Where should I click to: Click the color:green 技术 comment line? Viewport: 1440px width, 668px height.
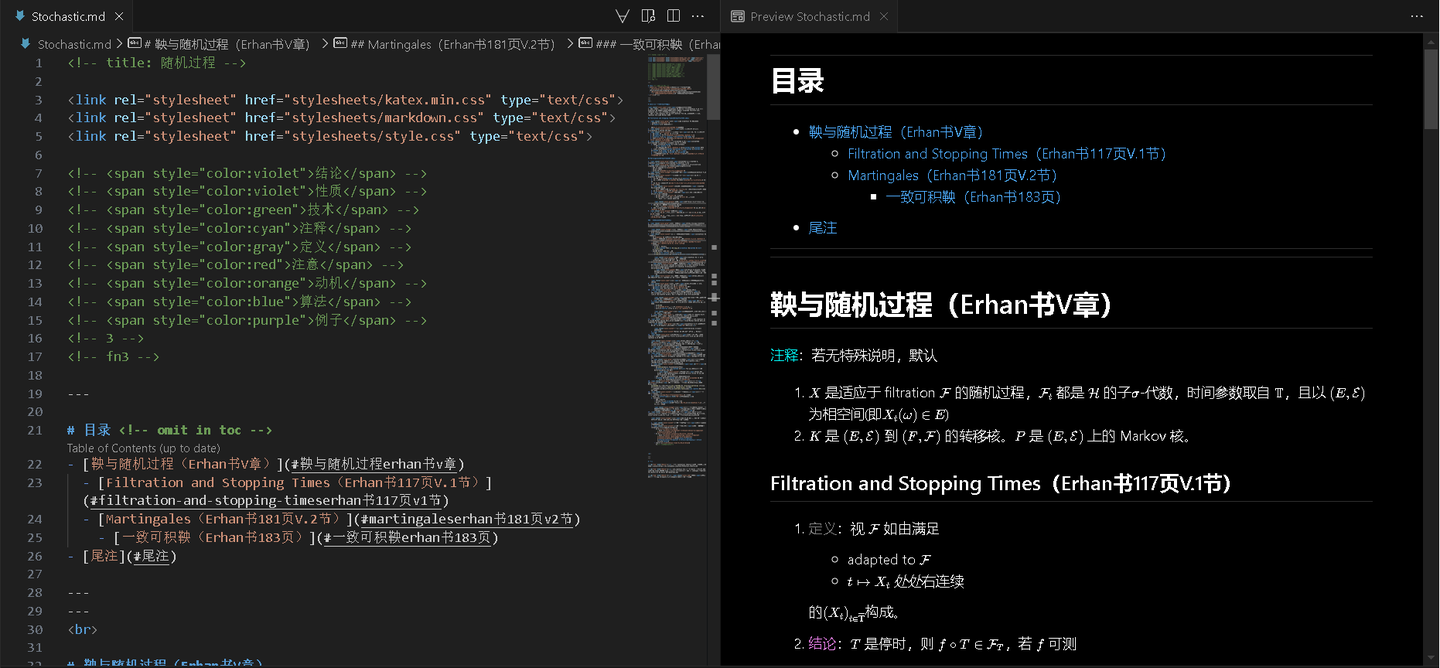(243, 210)
